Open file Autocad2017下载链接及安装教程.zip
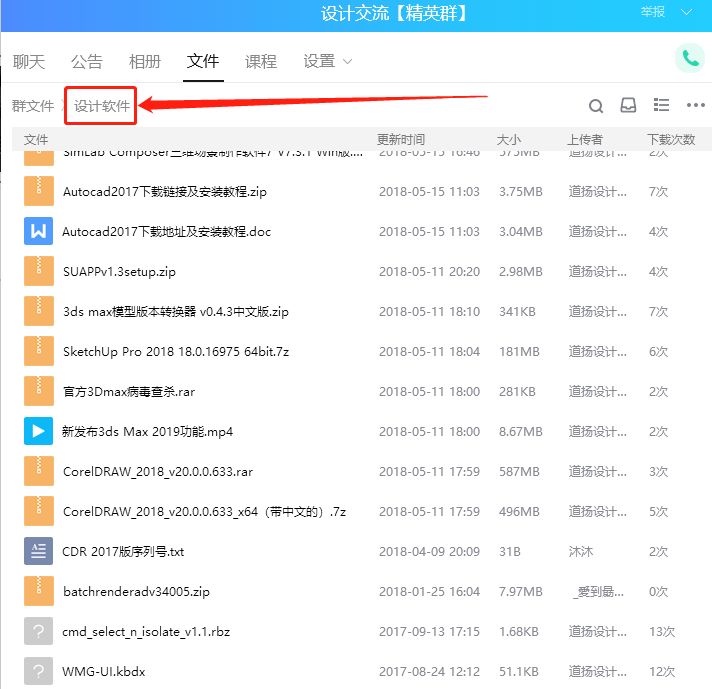The image size is (712, 689). [165, 192]
